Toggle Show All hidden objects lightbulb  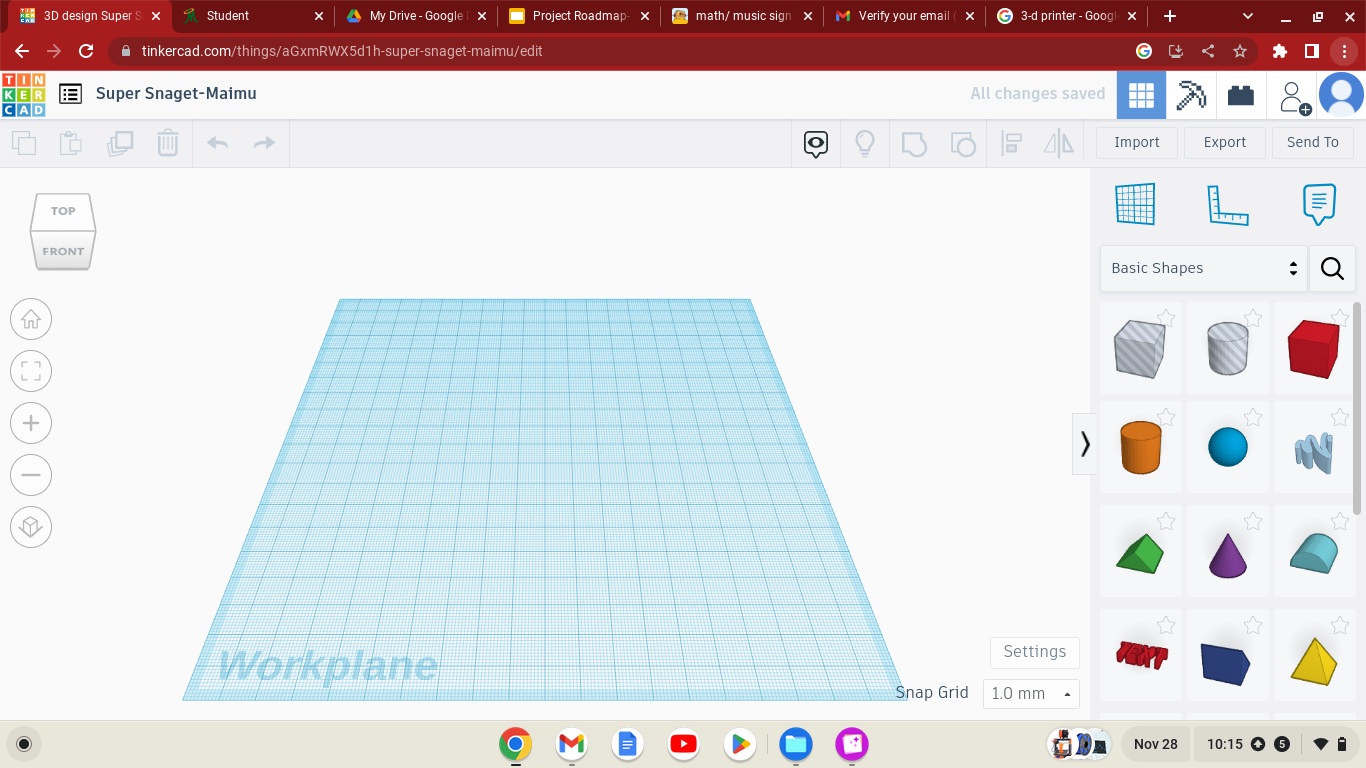[x=864, y=143]
